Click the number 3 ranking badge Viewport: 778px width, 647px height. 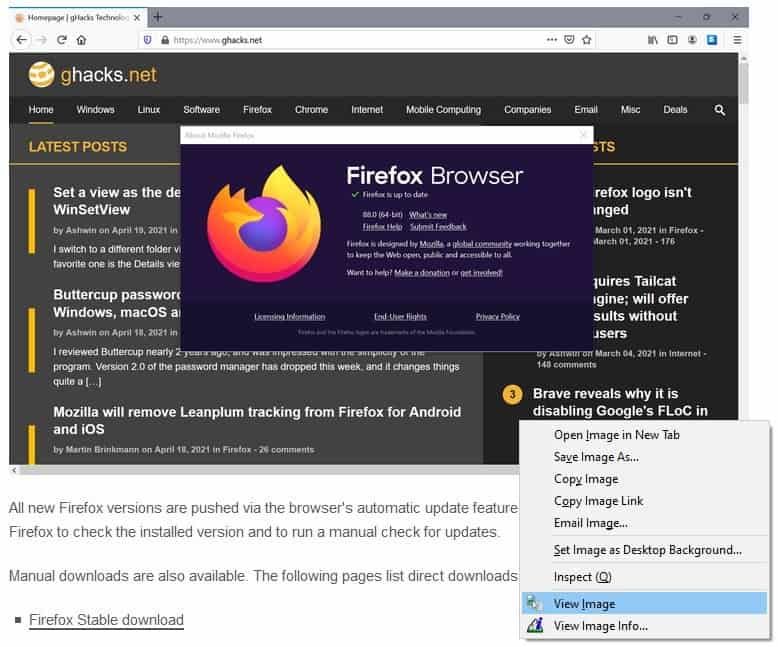513,395
